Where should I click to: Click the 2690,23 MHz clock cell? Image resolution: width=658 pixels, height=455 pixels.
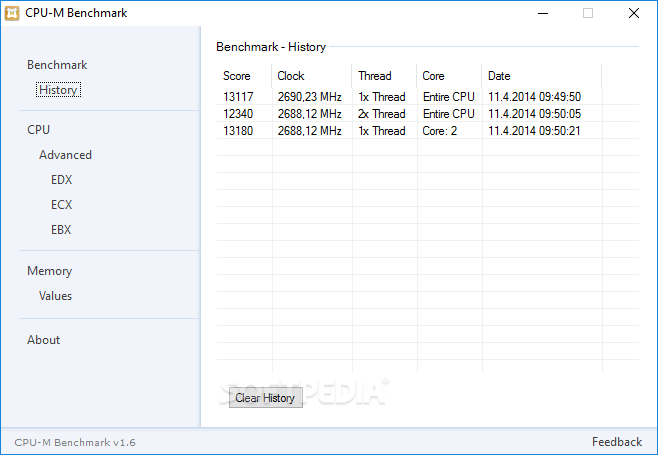(x=309, y=97)
